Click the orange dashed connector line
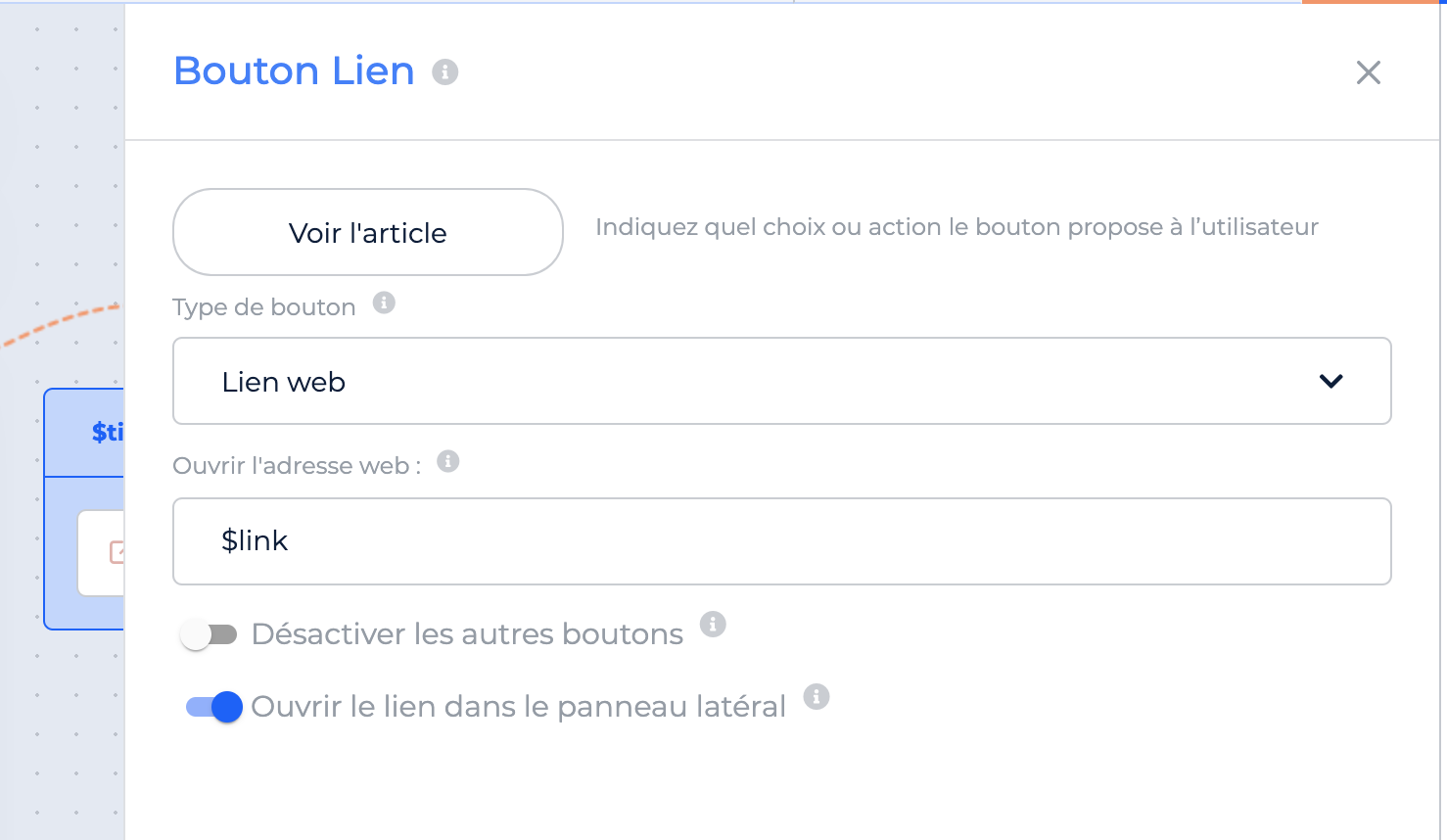Image resolution: width=1447 pixels, height=840 pixels. 61,322
